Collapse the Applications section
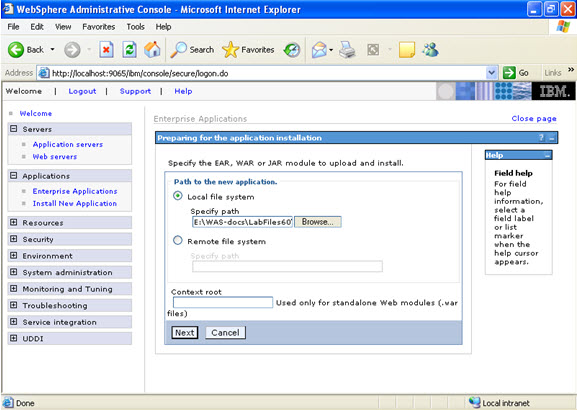Viewport: 577px width, 410px height. pyautogui.click(x=14, y=175)
